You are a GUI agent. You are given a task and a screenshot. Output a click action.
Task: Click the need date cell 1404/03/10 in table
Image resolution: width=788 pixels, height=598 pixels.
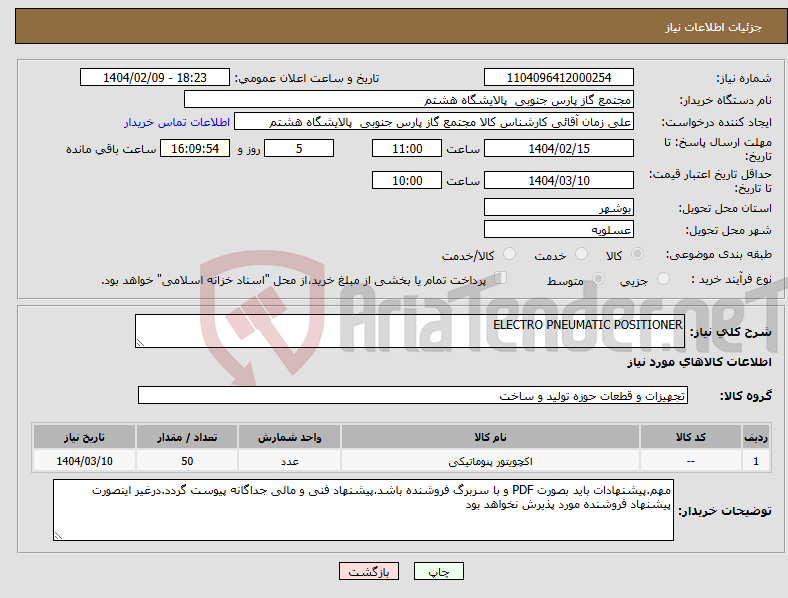[84, 461]
